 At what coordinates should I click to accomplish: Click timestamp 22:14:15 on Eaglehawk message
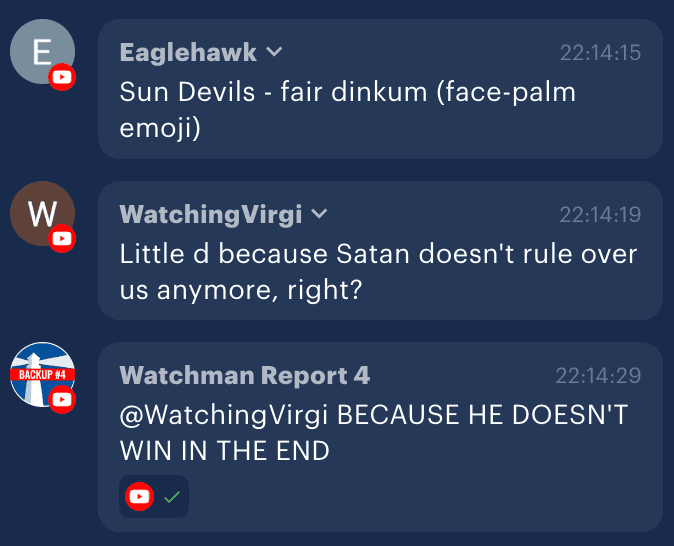coord(600,52)
